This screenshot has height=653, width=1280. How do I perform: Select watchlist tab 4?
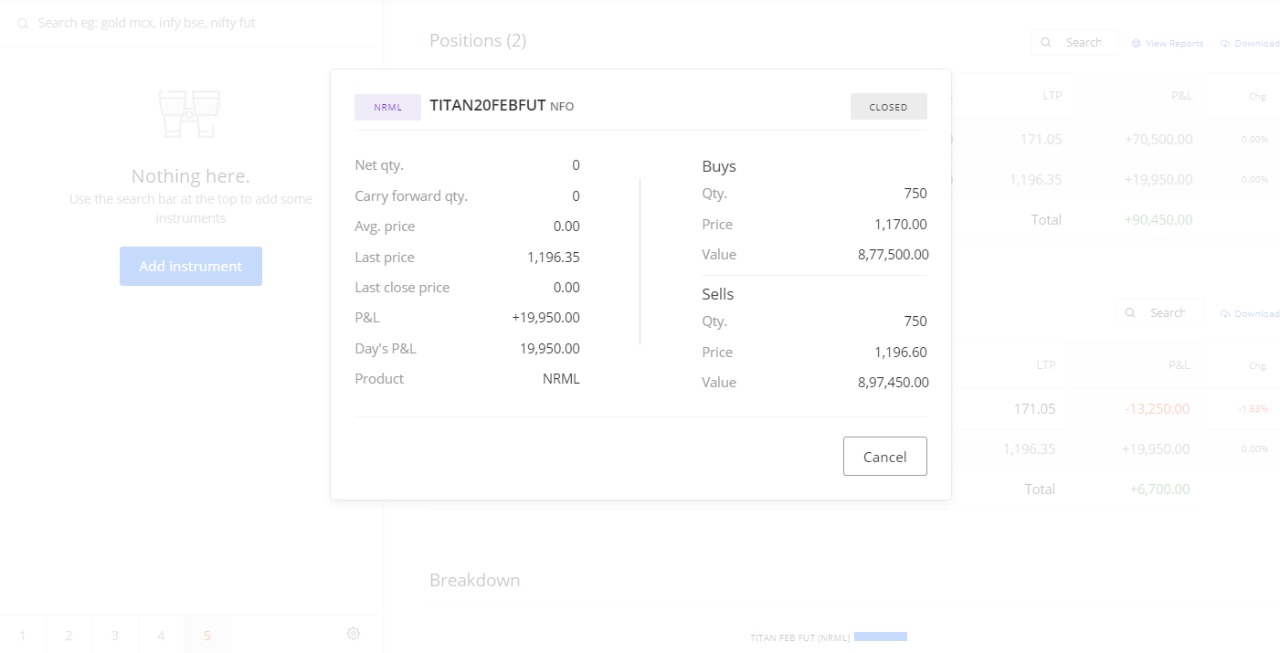point(161,635)
